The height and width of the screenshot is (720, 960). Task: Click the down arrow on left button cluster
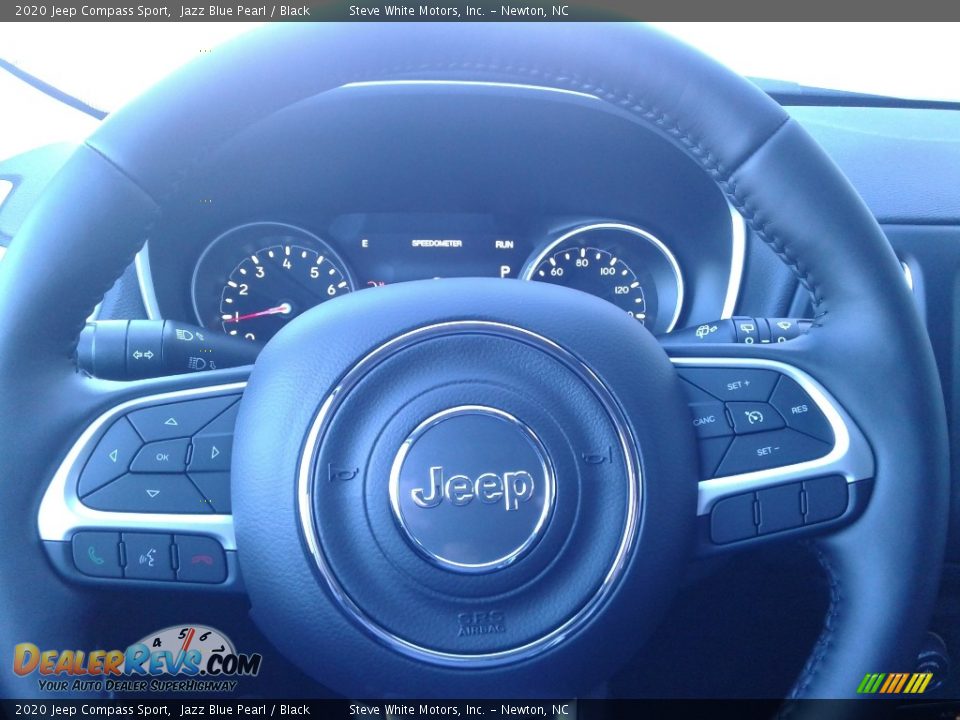(152, 492)
